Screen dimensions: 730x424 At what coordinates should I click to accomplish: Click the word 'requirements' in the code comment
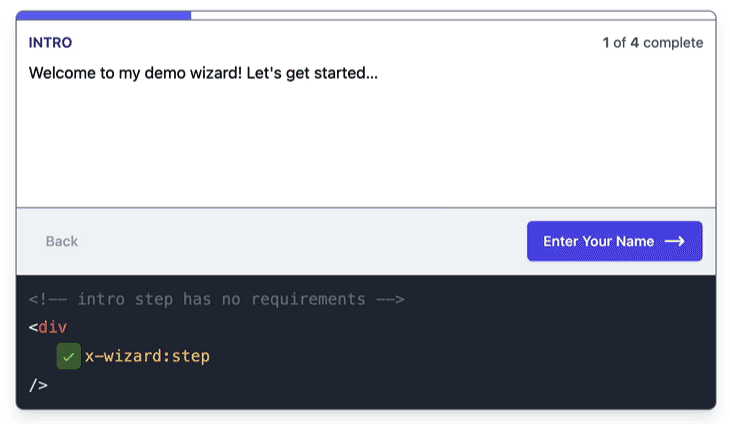pos(308,299)
